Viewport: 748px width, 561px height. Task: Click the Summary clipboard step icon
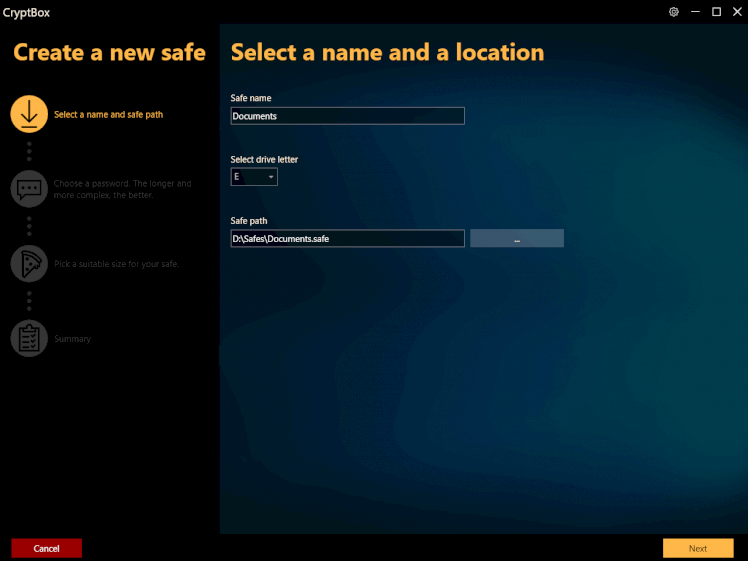[x=29, y=338]
